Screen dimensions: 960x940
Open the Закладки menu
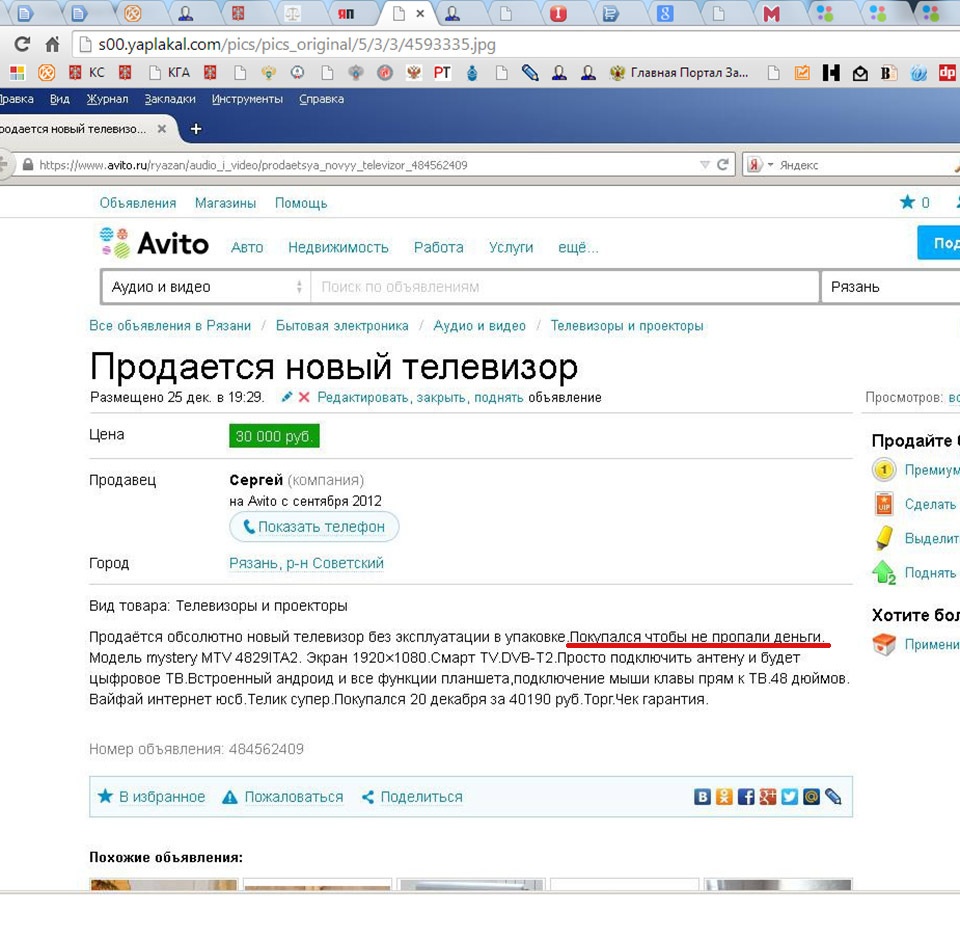[x=170, y=99]
